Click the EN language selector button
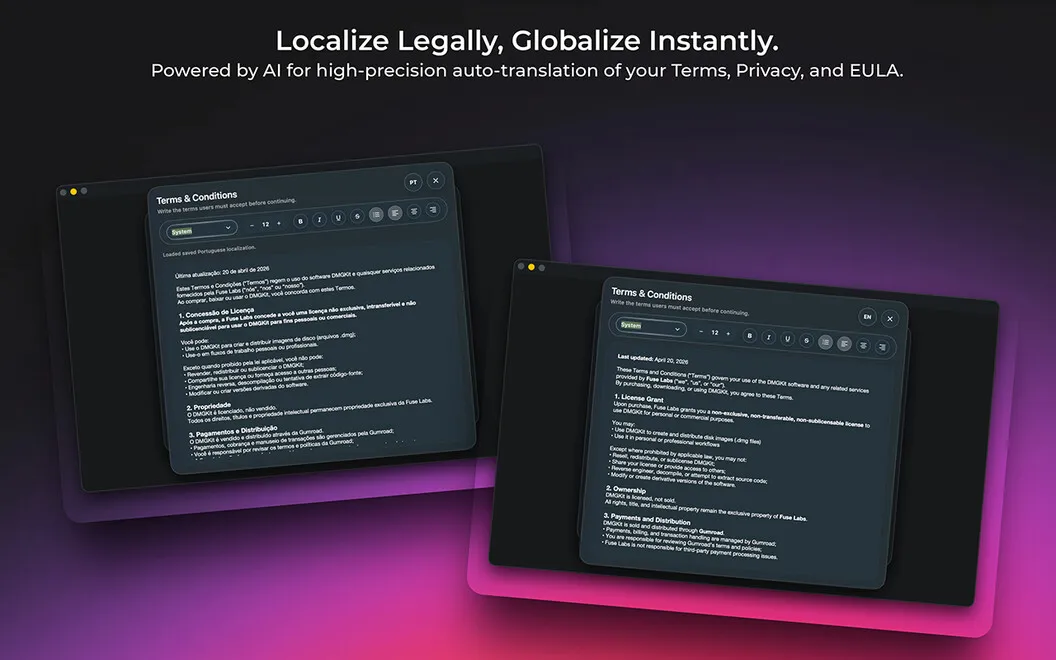 [x=867, y=317]
